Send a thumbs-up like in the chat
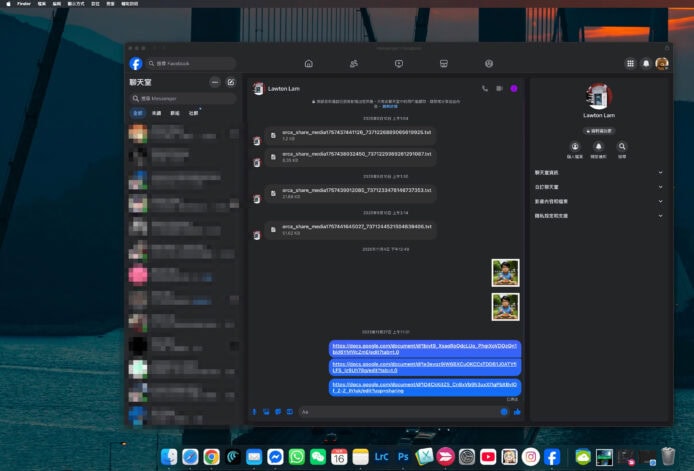694x471 pixels. (517, 411)
